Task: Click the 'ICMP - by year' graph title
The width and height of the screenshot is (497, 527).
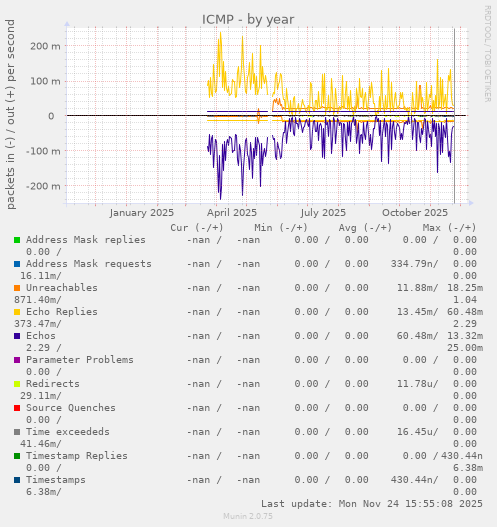Action: (x=248, y=19)
